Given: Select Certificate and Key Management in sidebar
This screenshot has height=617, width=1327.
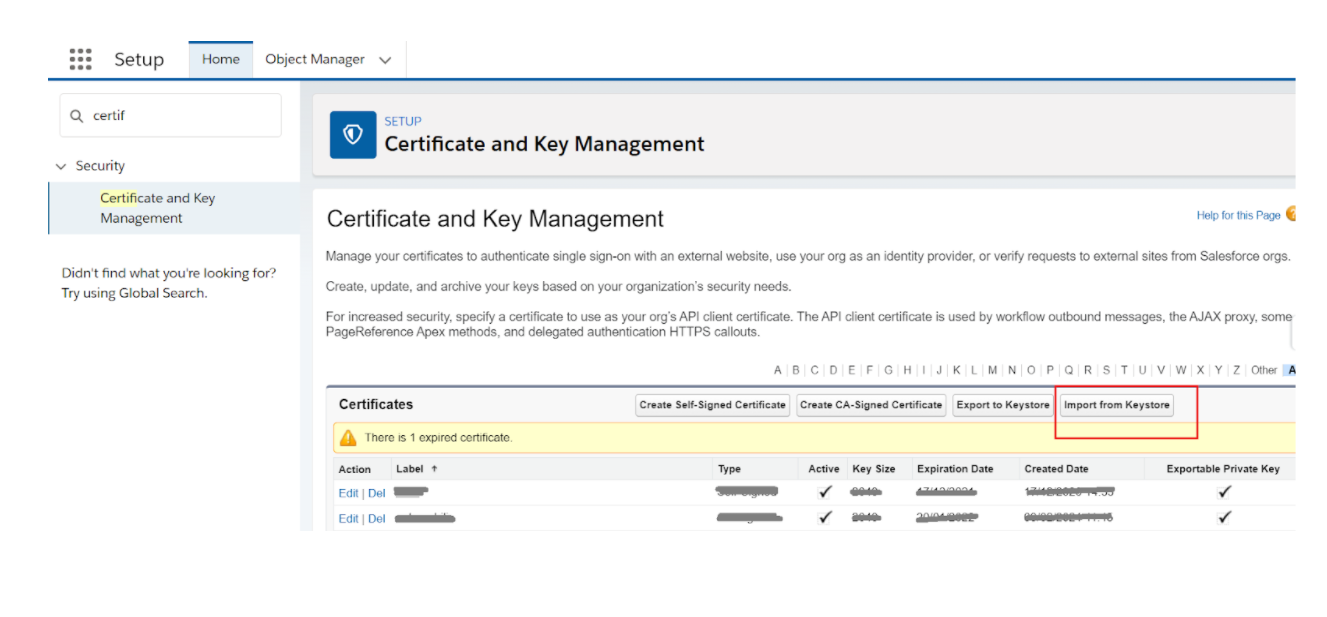Looking at the screenshot, I should pos(157,208).
